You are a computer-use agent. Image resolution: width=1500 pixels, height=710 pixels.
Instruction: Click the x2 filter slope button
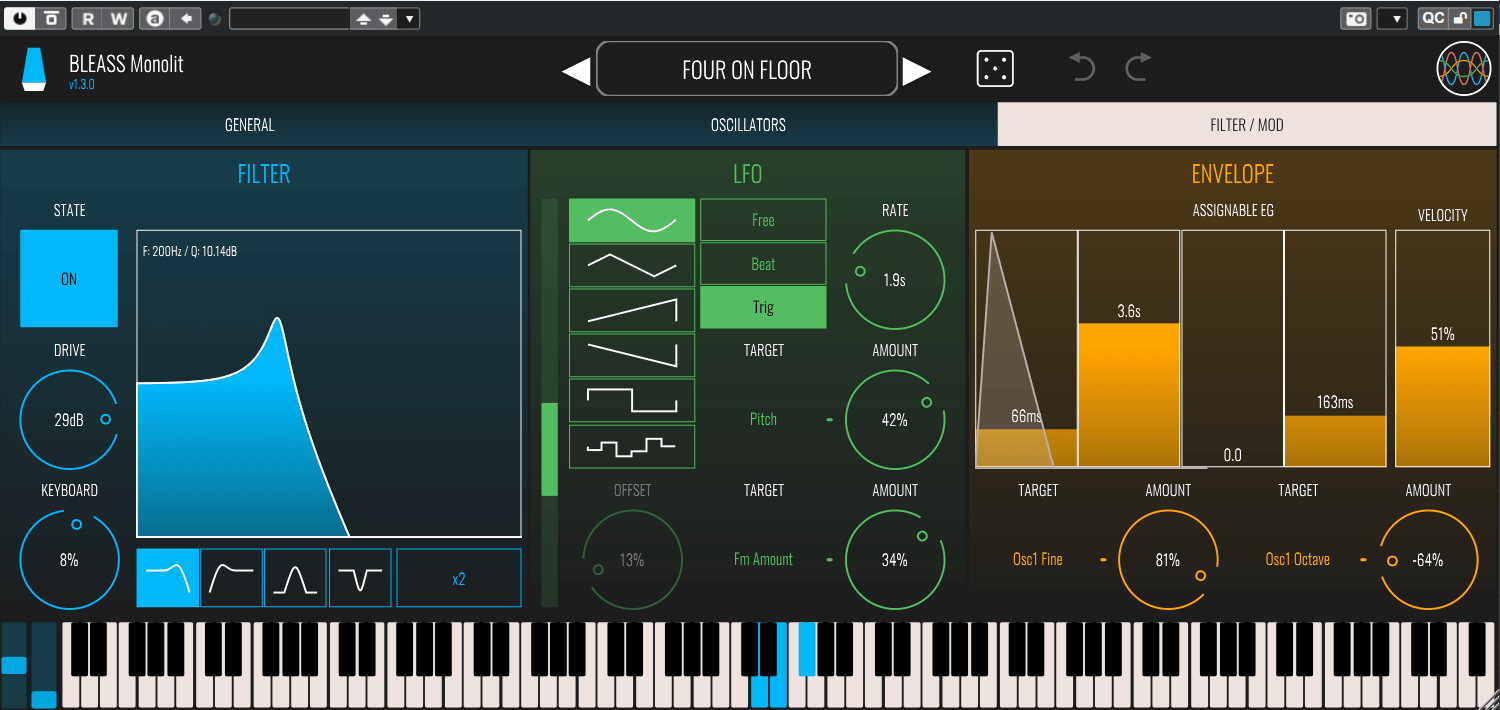[x=459, y=578]
